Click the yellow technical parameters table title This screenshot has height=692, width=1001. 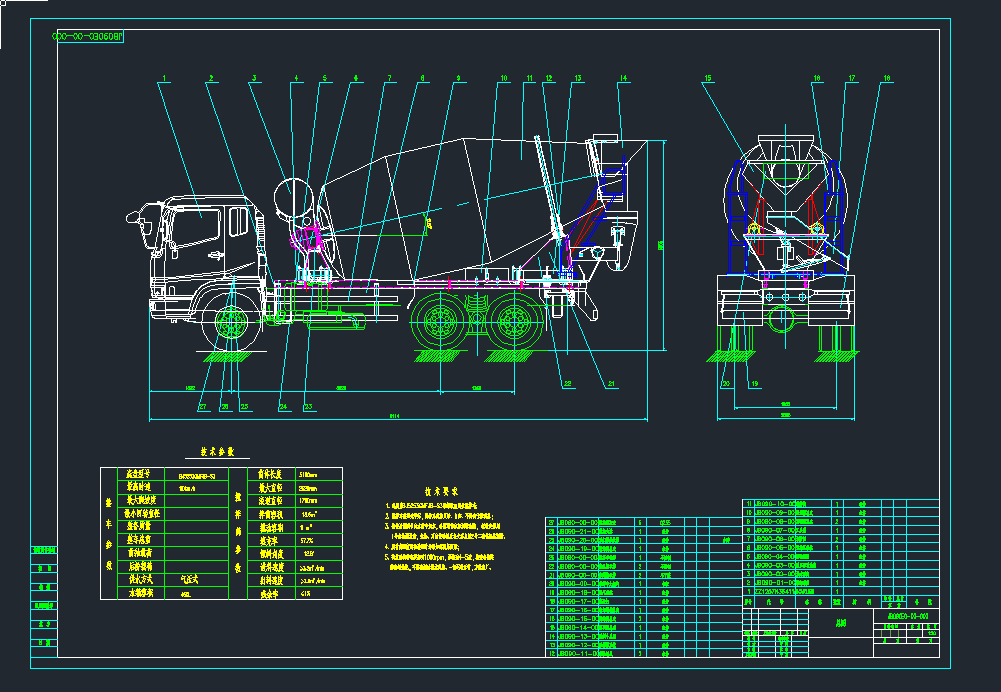(x=217, y=452)
